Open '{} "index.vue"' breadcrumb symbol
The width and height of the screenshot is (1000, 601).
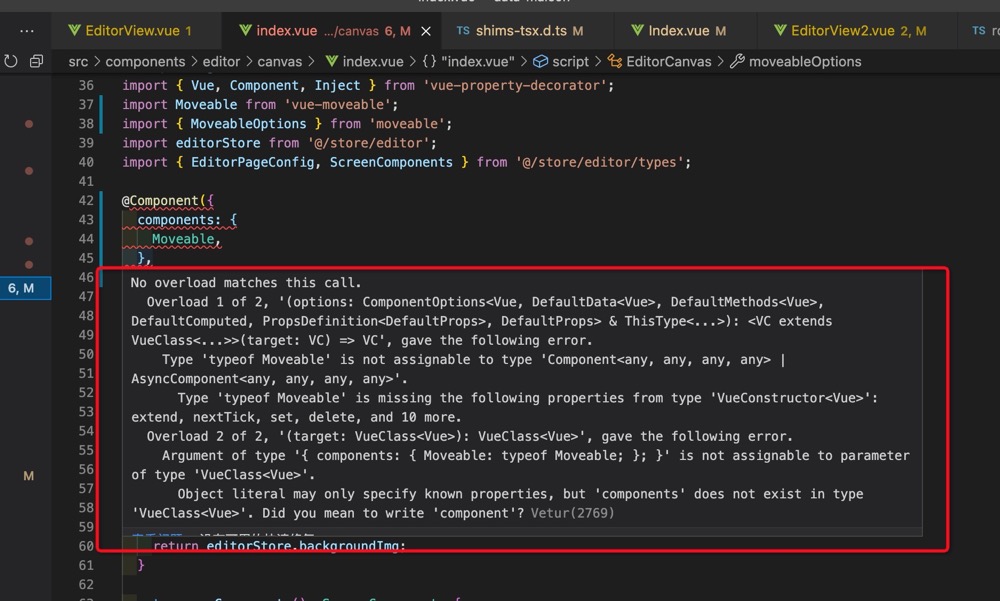click(468, 62)
